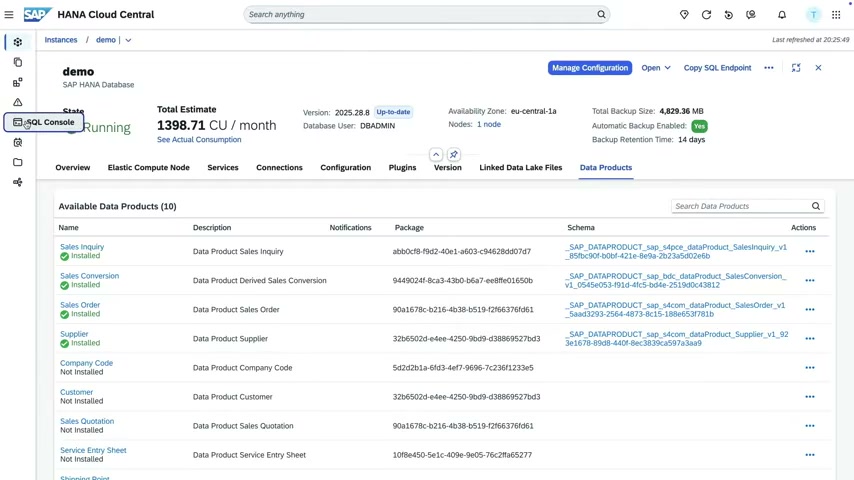Screen dimensions: 854x480
Task: Click the Search Data Products magnifier
Action: (x=816, y=206)
